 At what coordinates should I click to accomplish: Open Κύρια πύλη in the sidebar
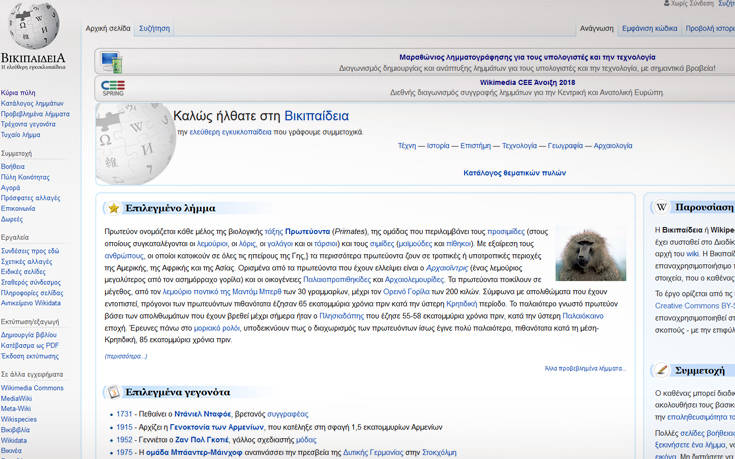(18, 93)
